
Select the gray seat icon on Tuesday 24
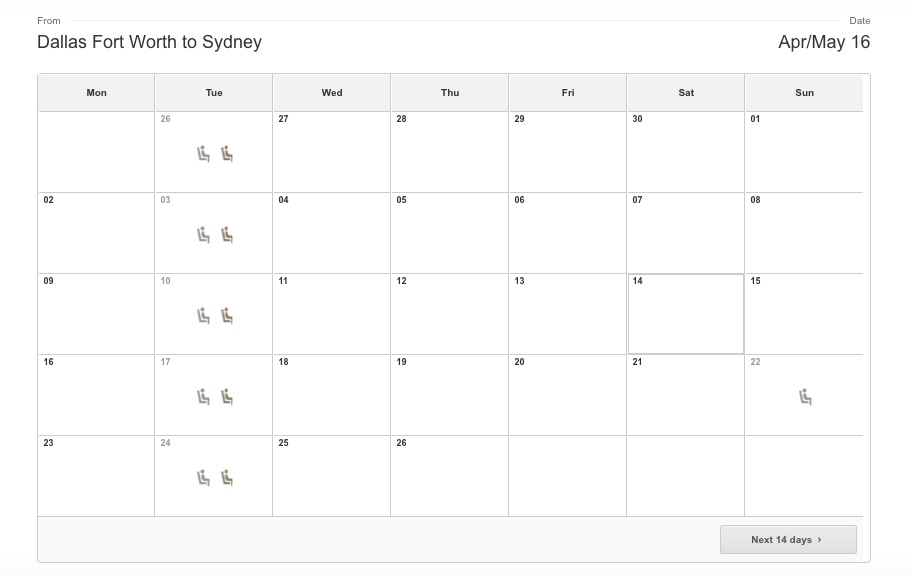click(x=203, y=478)
